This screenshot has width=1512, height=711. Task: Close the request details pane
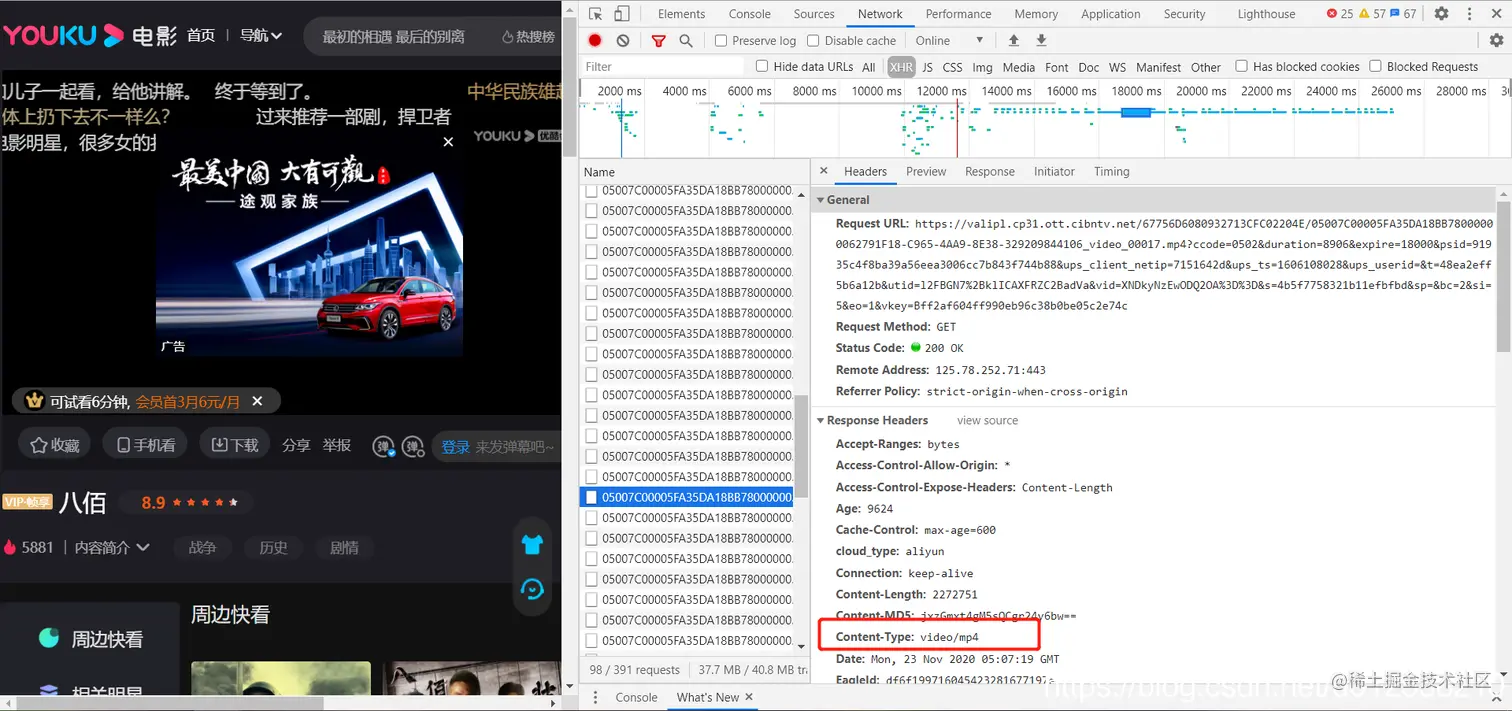pyautogui.click(x=823, y=171)
